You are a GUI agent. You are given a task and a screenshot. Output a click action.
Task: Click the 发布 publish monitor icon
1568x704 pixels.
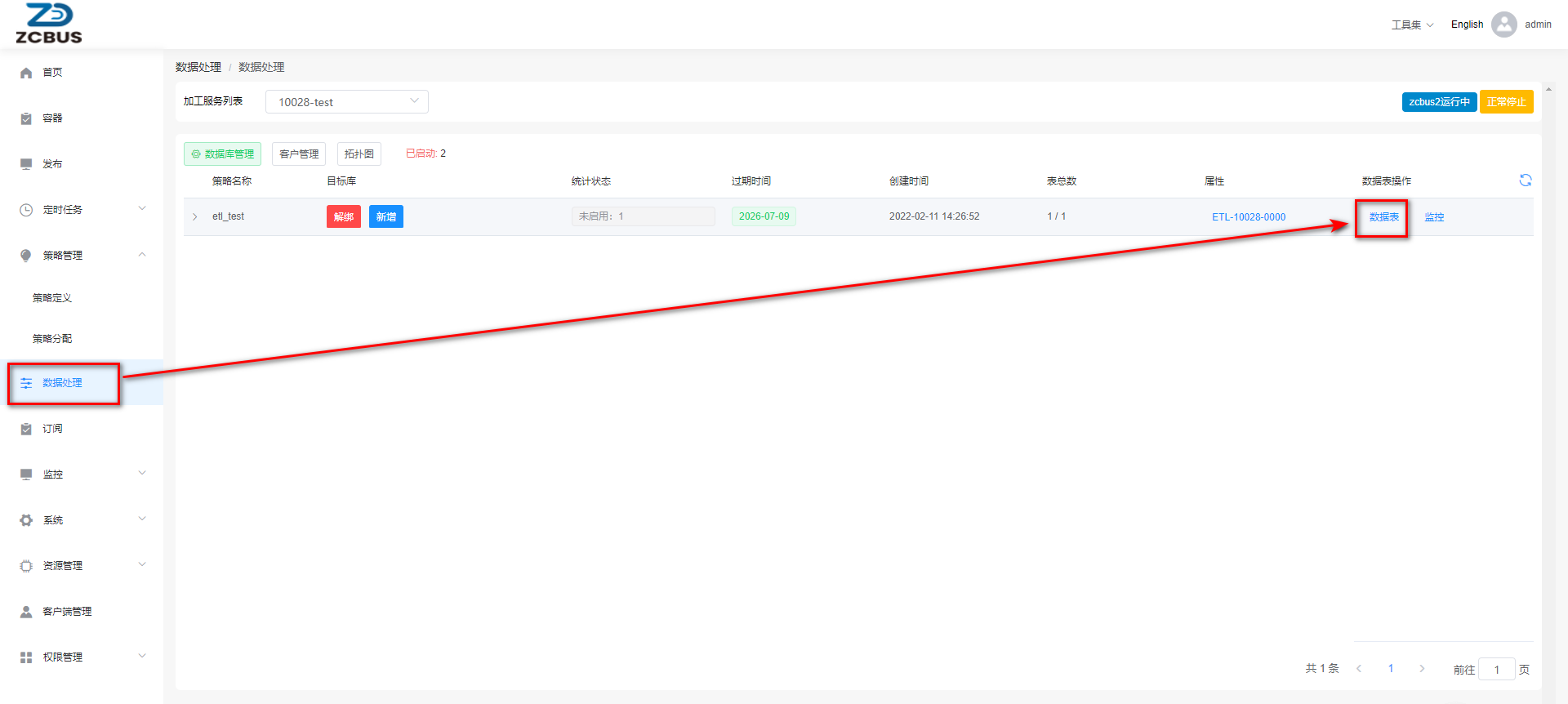pos(26,164)
